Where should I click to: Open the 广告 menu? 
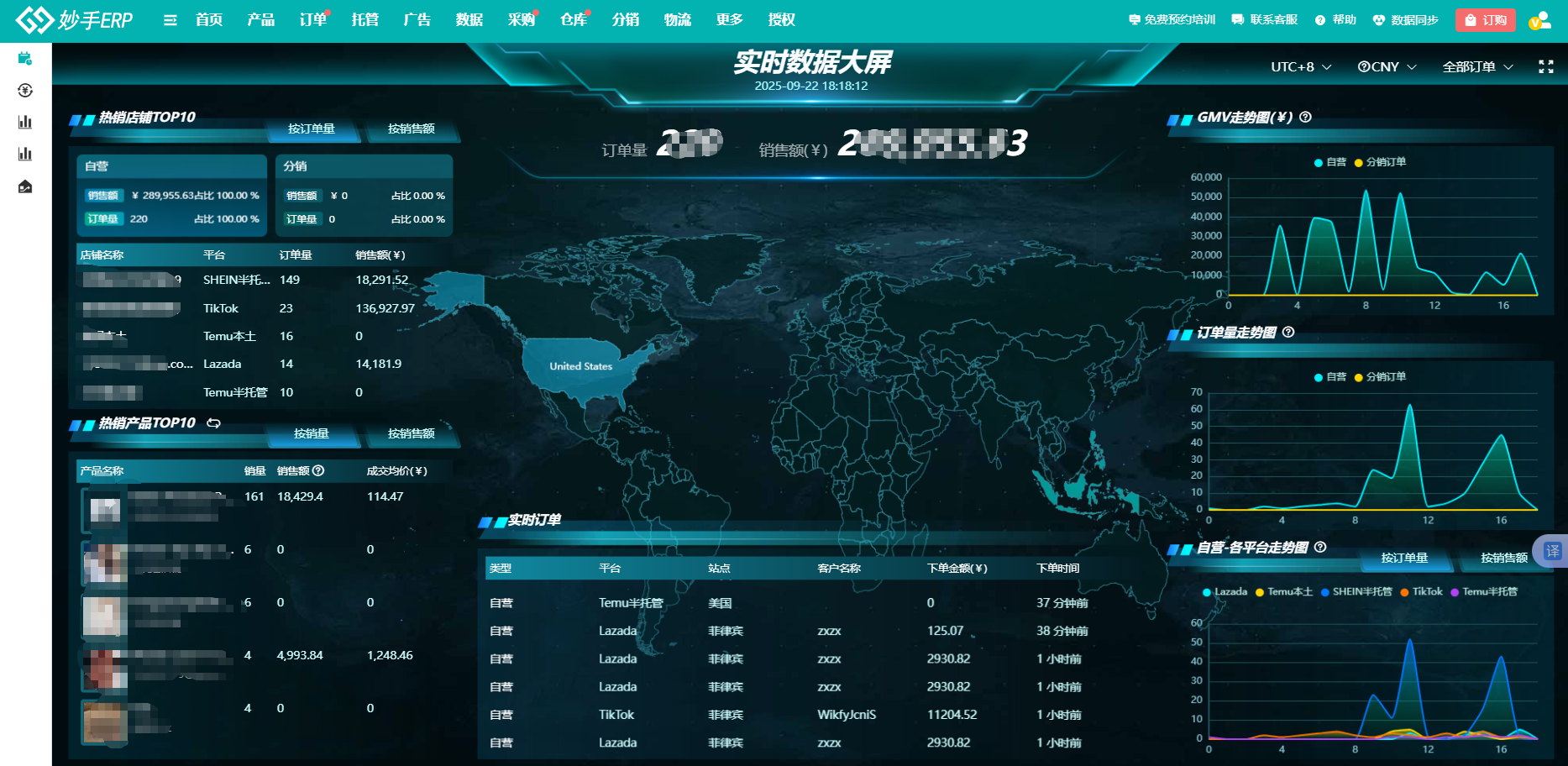tap(417, 20)
